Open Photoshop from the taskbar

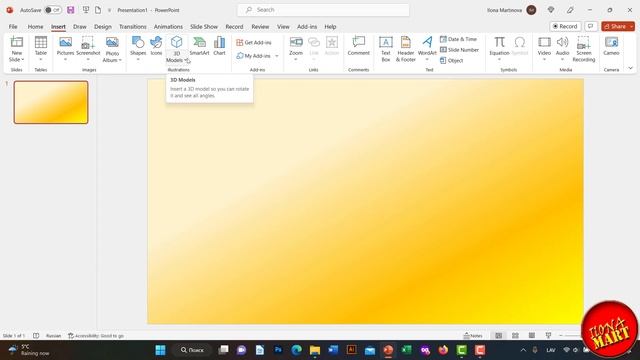point(278,350)
